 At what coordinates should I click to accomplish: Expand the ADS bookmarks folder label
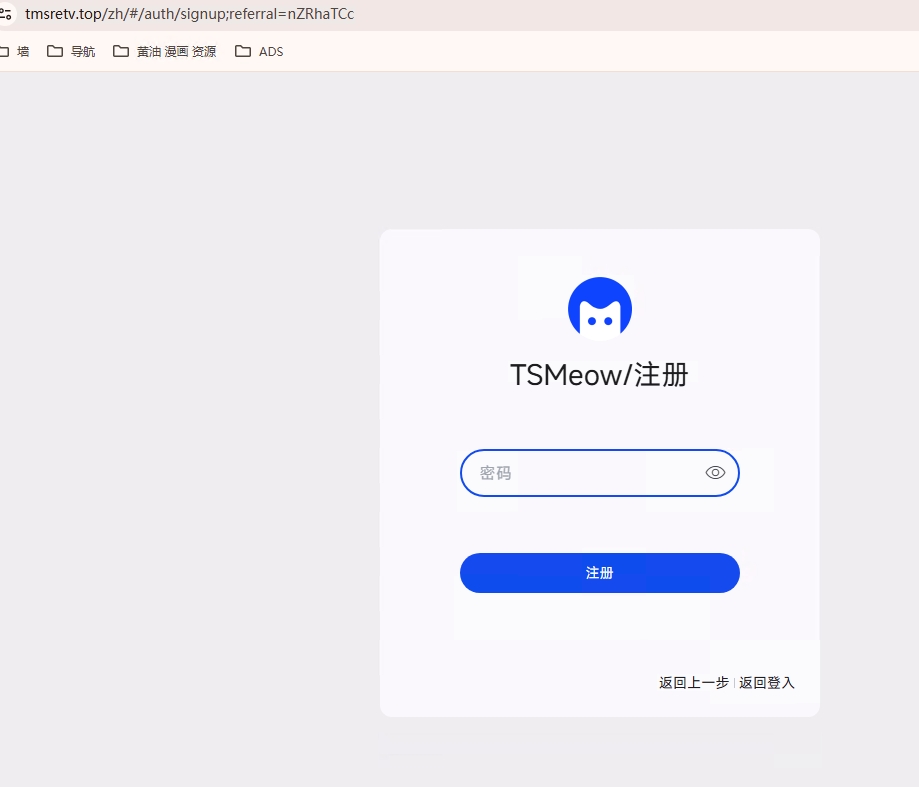click(x=271, y=52)
